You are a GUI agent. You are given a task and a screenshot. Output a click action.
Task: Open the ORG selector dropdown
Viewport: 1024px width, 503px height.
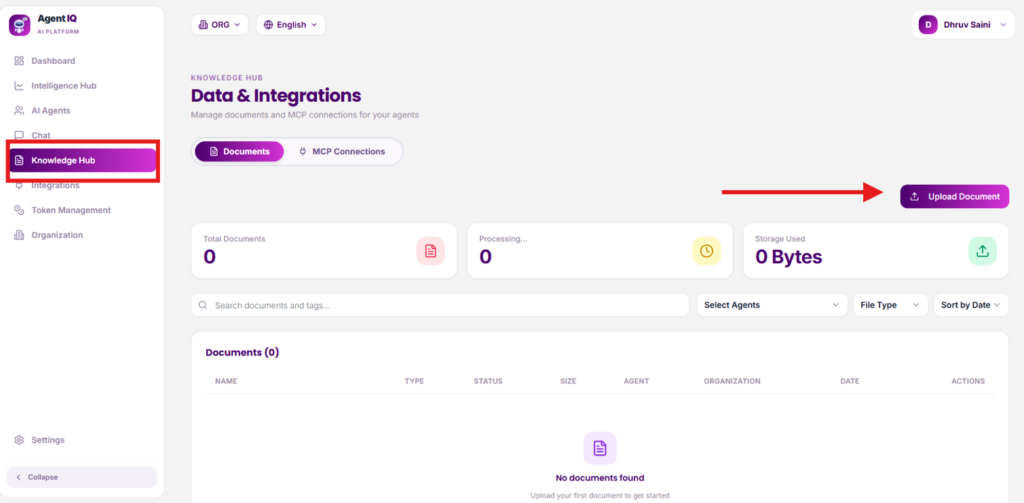coord(219,25)
